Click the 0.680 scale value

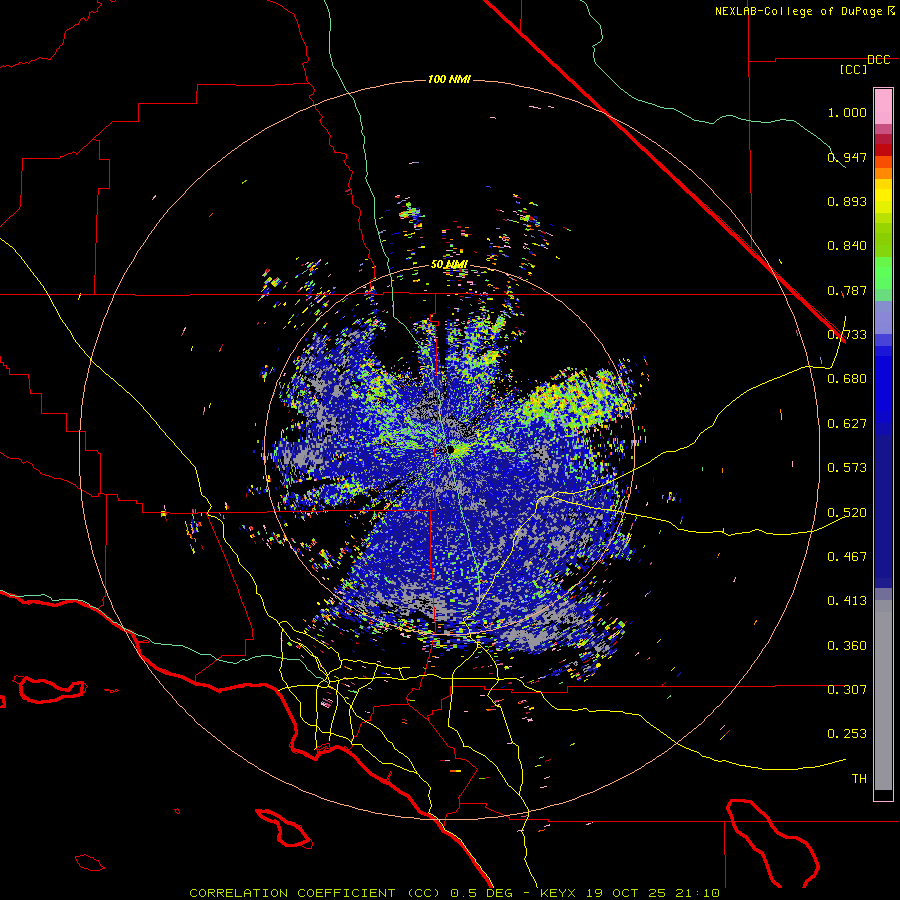click(x=847, y=379)
